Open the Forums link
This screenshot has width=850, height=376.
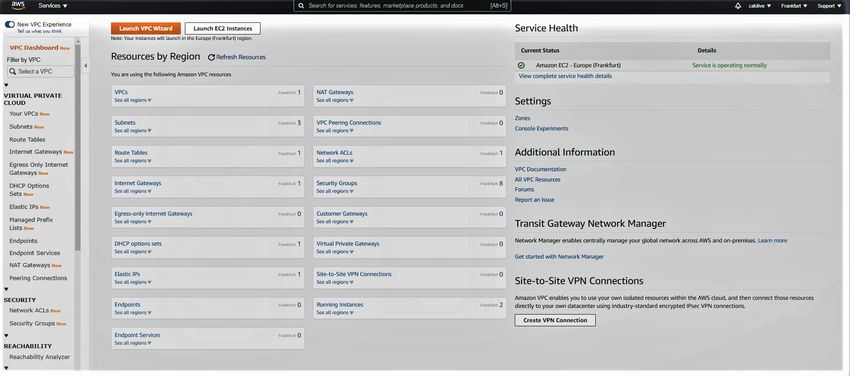coord(524,190)
